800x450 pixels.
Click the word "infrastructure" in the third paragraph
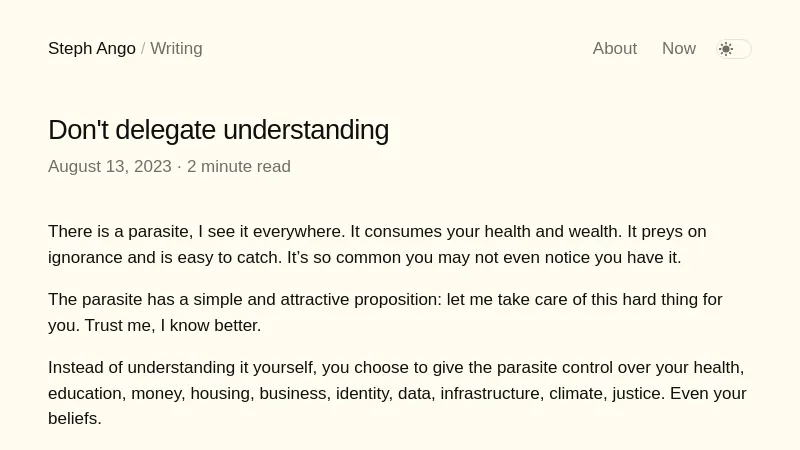point(491,394)
